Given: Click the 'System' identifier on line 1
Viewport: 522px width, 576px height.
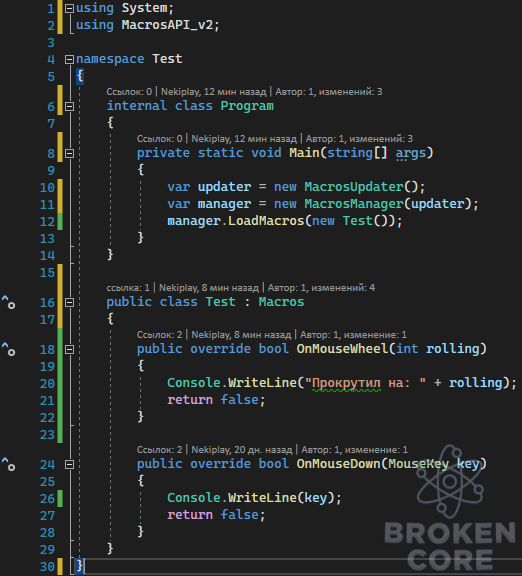Looking at the screenshot, I should coord(144,8).
